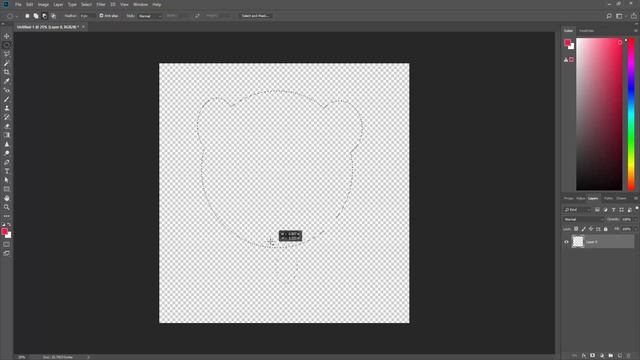The height and width of the screenshot is (360, 640).
Task: Click the Quick Mask mode icon
Action: (x=7, y=244)
